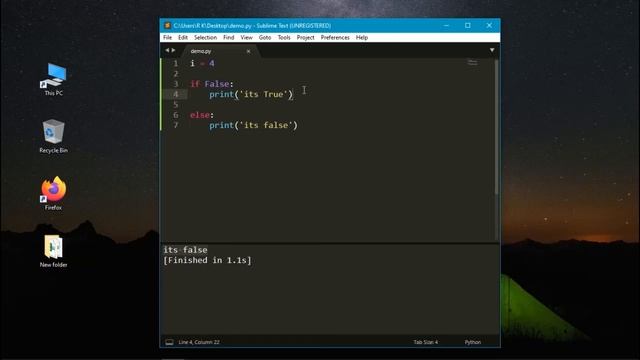Open the Selection menu
Image resolution: width=640 pixels, height=360 pixels.
point(205,38)
